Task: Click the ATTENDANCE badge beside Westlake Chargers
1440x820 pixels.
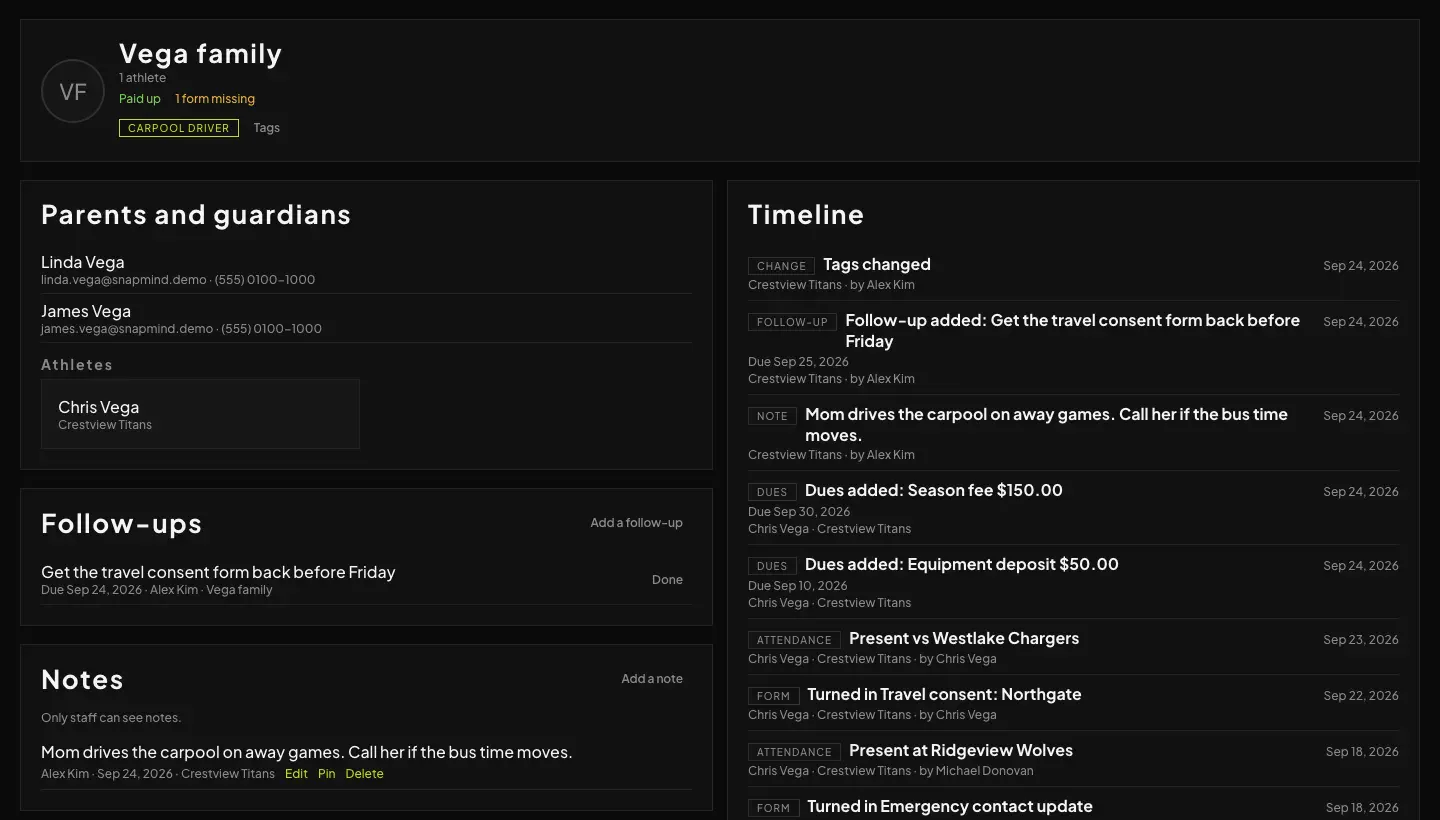Action: [794, 640]
